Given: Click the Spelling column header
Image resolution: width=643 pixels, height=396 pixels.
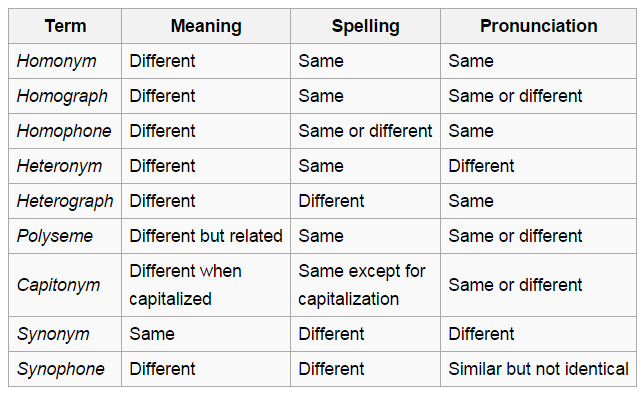Looking at the screenshot, I should pos(365,26).
